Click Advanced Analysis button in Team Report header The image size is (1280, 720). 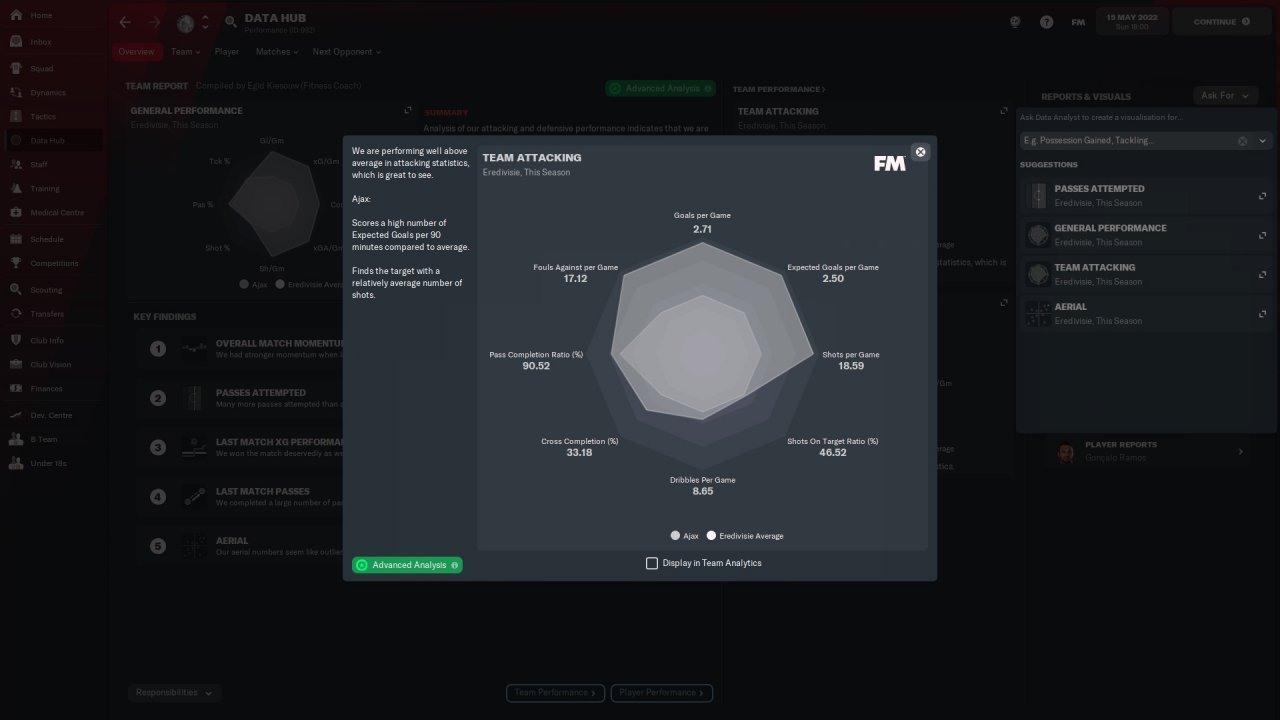coord(660,88)
